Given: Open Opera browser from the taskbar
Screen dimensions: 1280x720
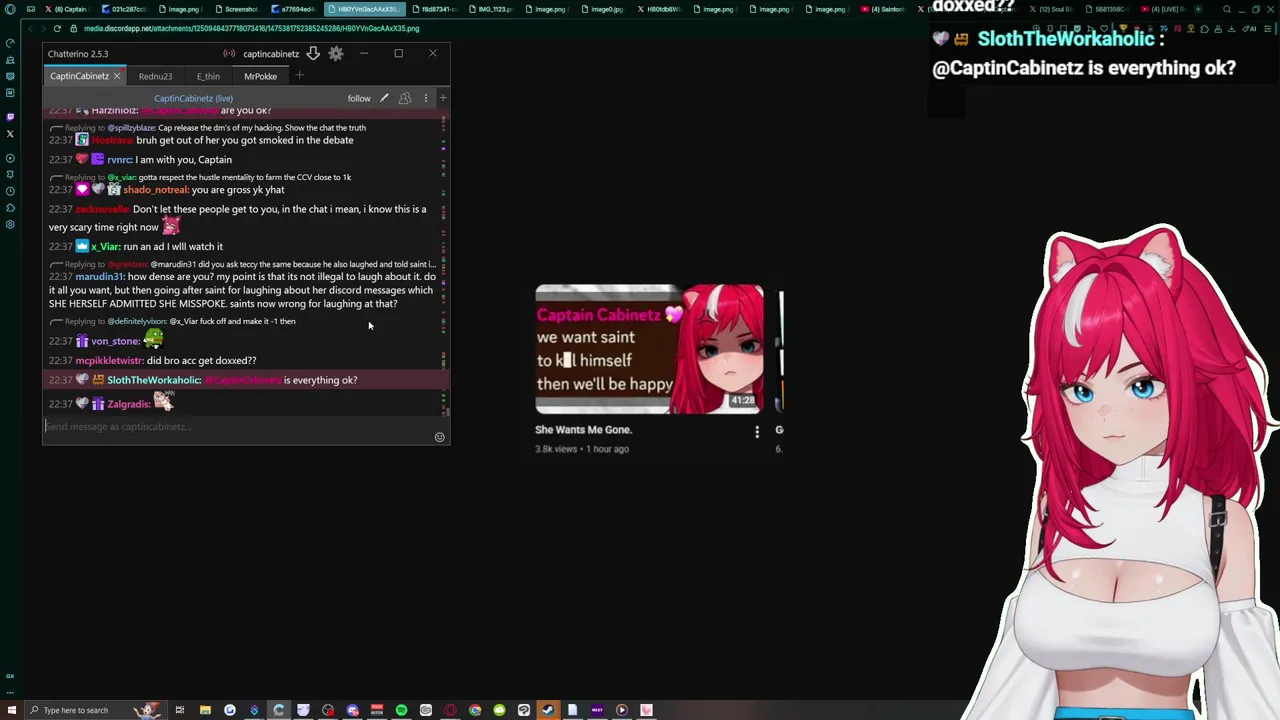Looking at the screenshot, I should tap(450, 710).
